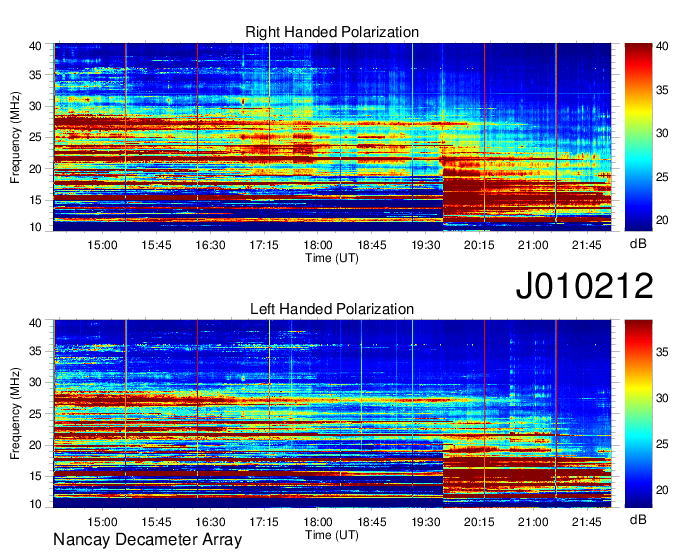
Task: Click "Frequency (MHz)" label of Right Handed plot
Action: tap(15, 137)
